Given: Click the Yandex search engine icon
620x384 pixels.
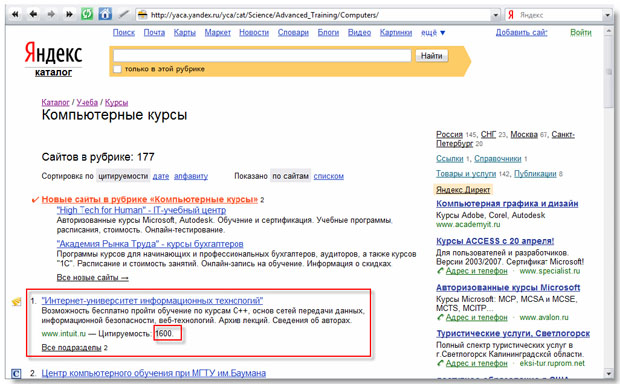Looking at the screenshot, I should (x=510, y=15).
